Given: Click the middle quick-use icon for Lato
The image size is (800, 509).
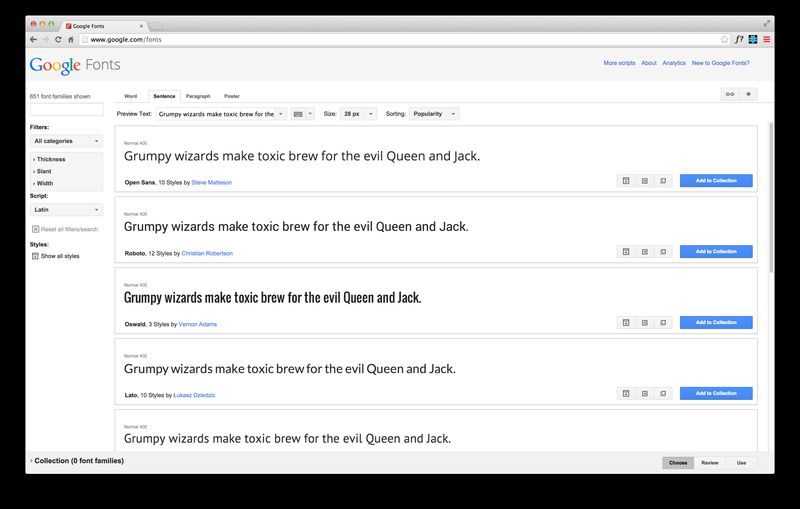Looking at the screenshot, I should click(x=645, y=393).
